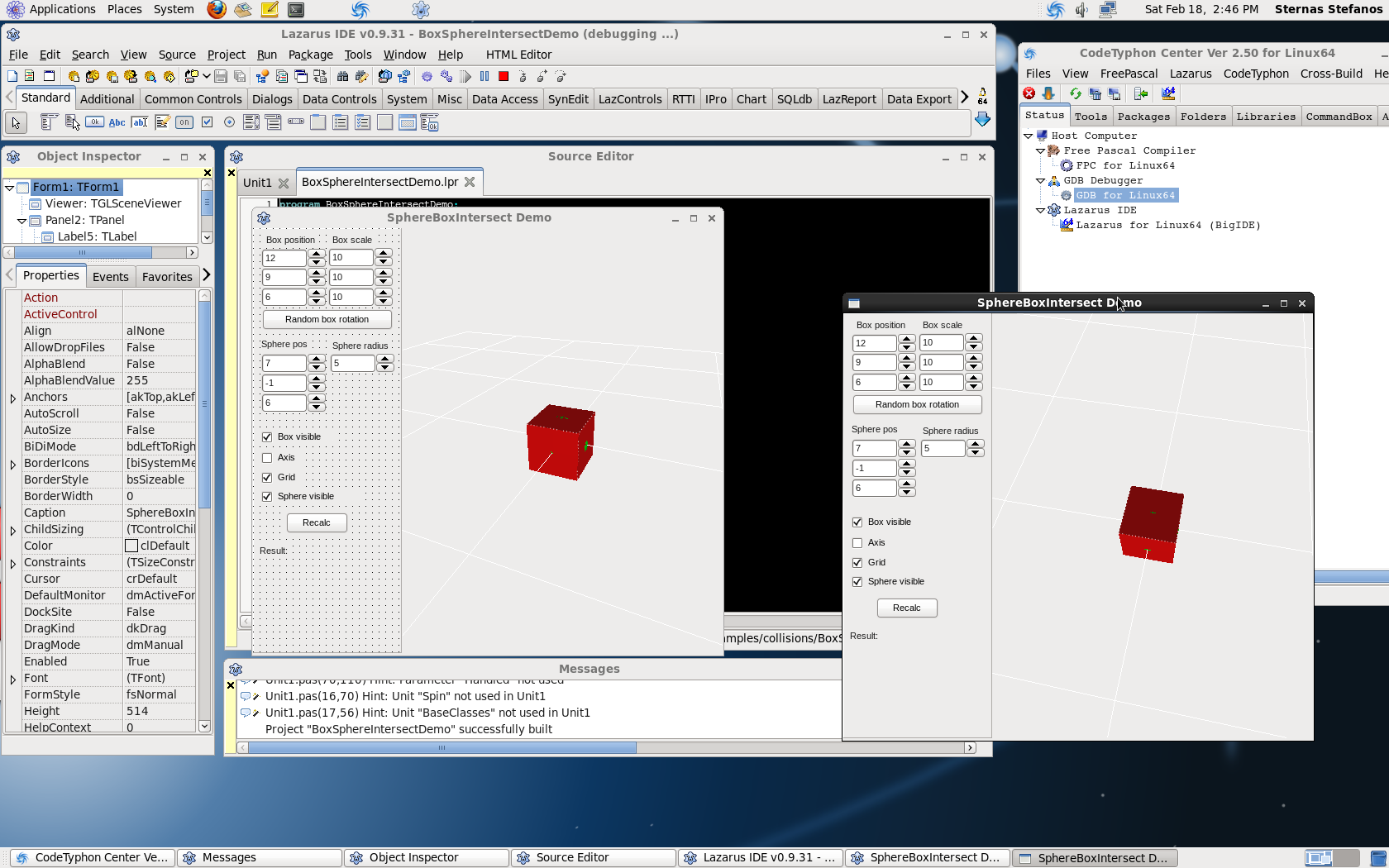Toggle Sphere visible in the design form

tap(267, 497)
